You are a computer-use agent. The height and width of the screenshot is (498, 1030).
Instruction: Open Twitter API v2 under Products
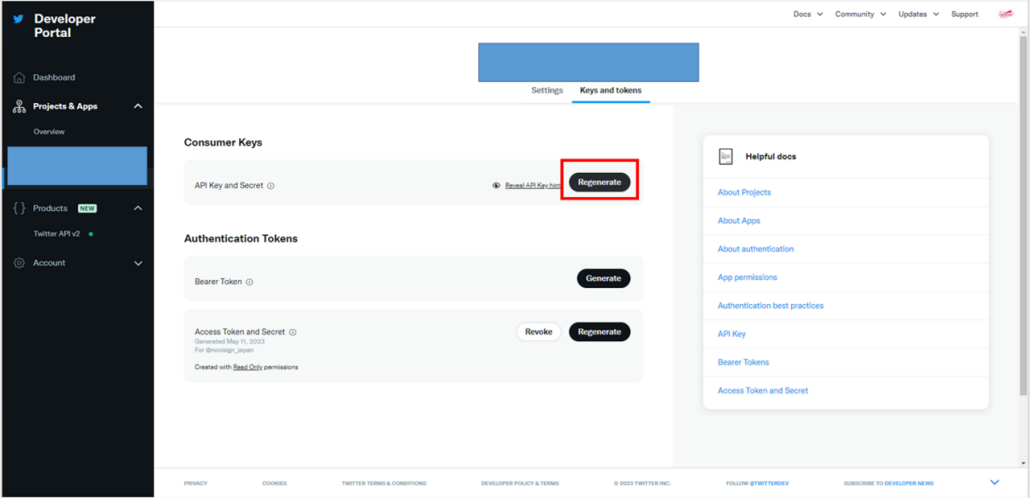[57, 234]
